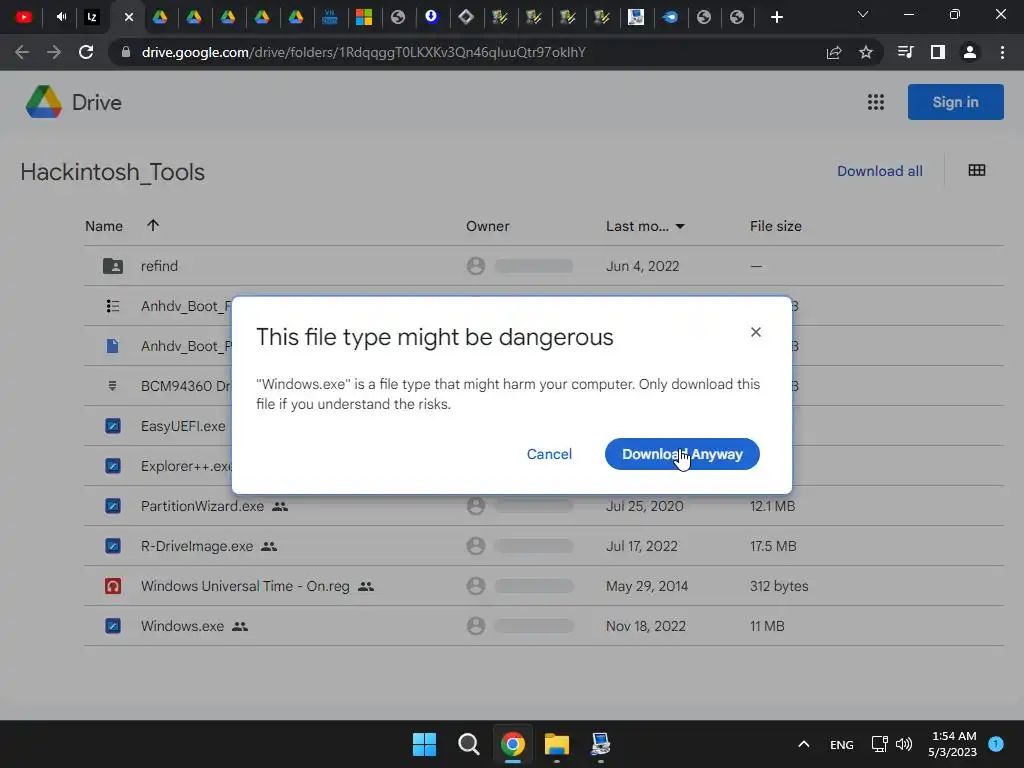Expand the tab search chevron

[863, 14]
